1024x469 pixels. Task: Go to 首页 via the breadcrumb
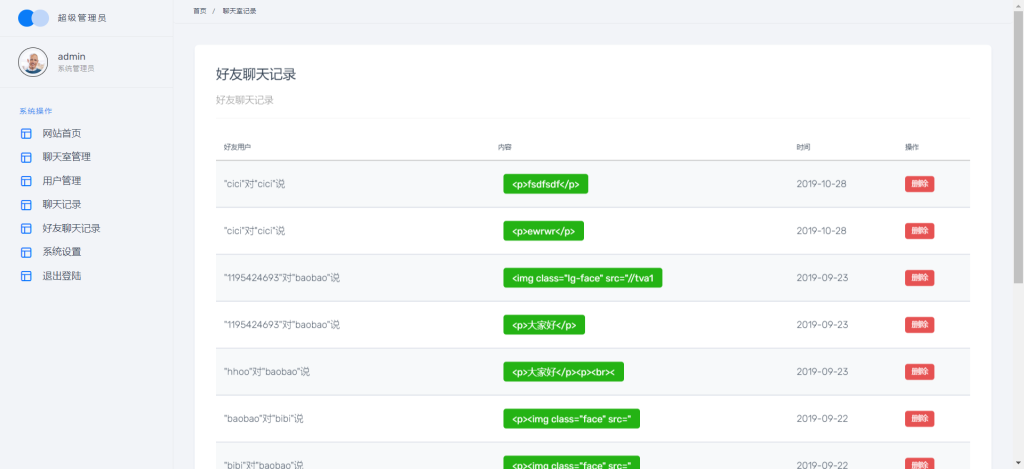200,11
